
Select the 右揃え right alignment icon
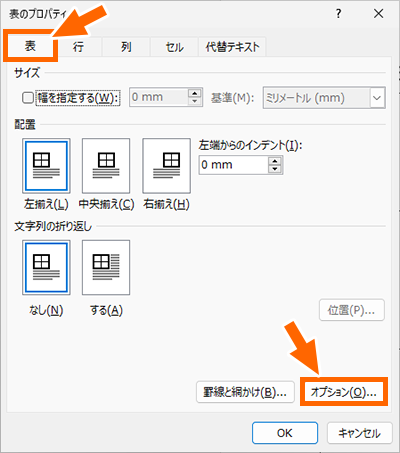(167, 166)
